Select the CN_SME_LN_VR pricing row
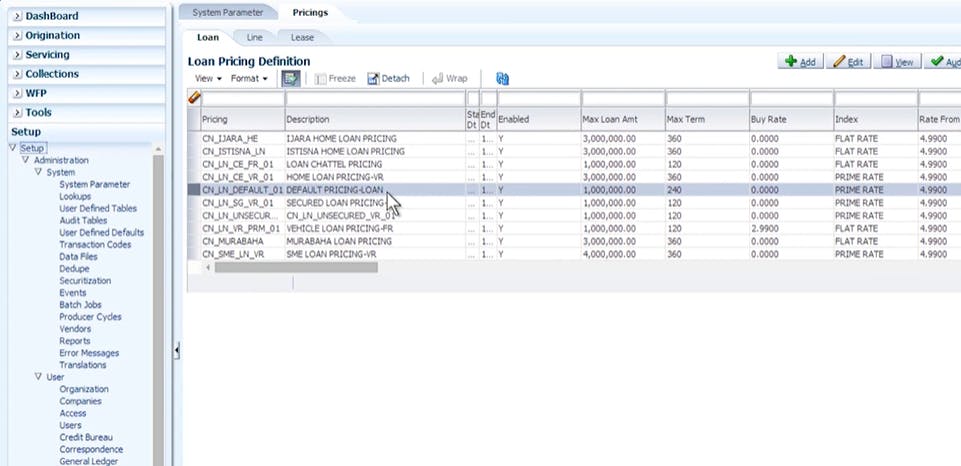Image resolution: width=961 pixels, height=466 pixels. click(574, 254)
